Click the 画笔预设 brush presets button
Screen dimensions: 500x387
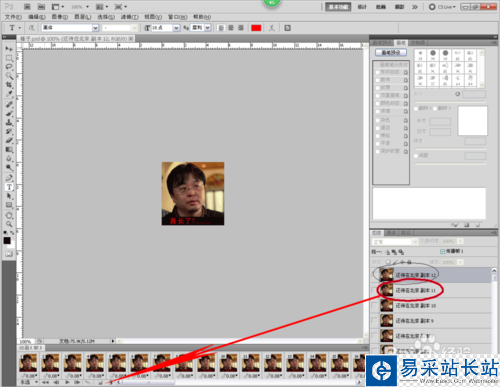(391, 53)
